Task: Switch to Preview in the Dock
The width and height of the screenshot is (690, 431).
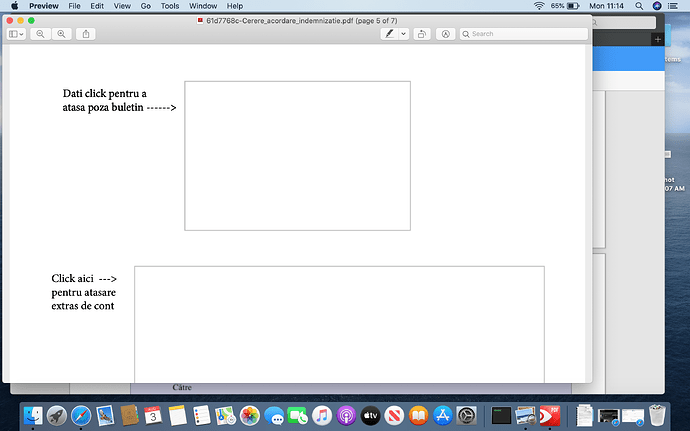Action: click(x=525, y=415)
